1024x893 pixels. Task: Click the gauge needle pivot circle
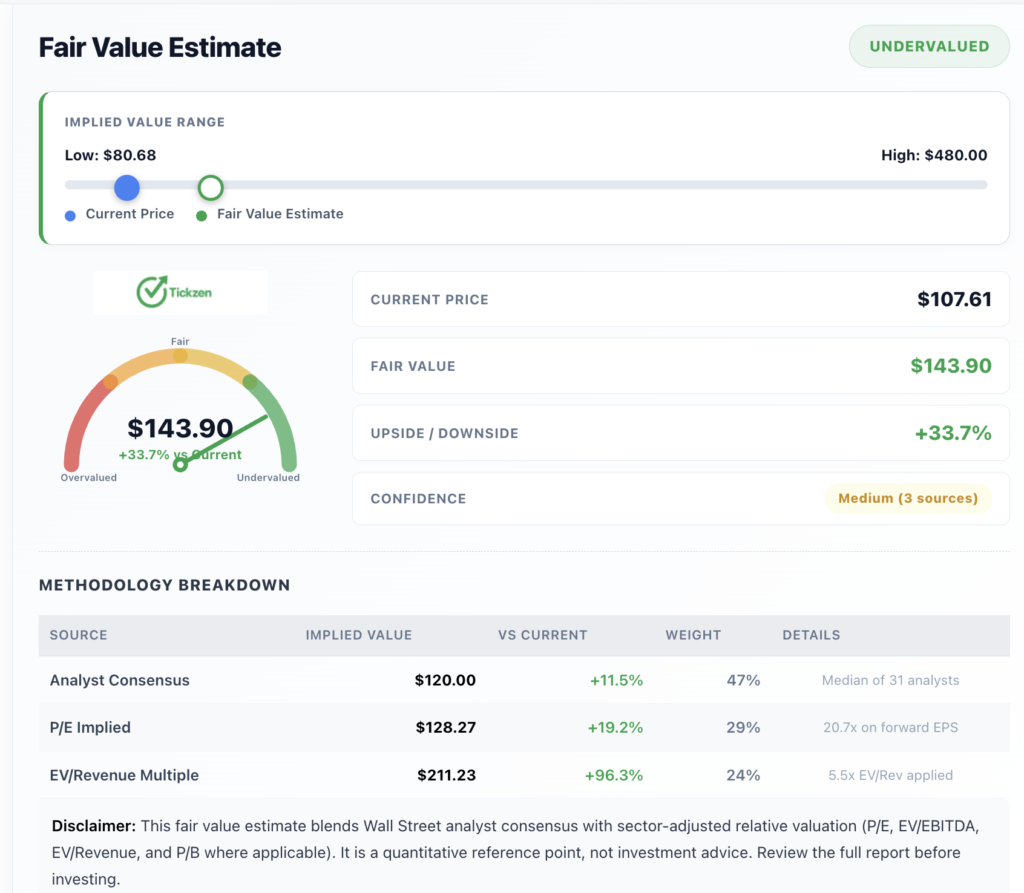180,465
